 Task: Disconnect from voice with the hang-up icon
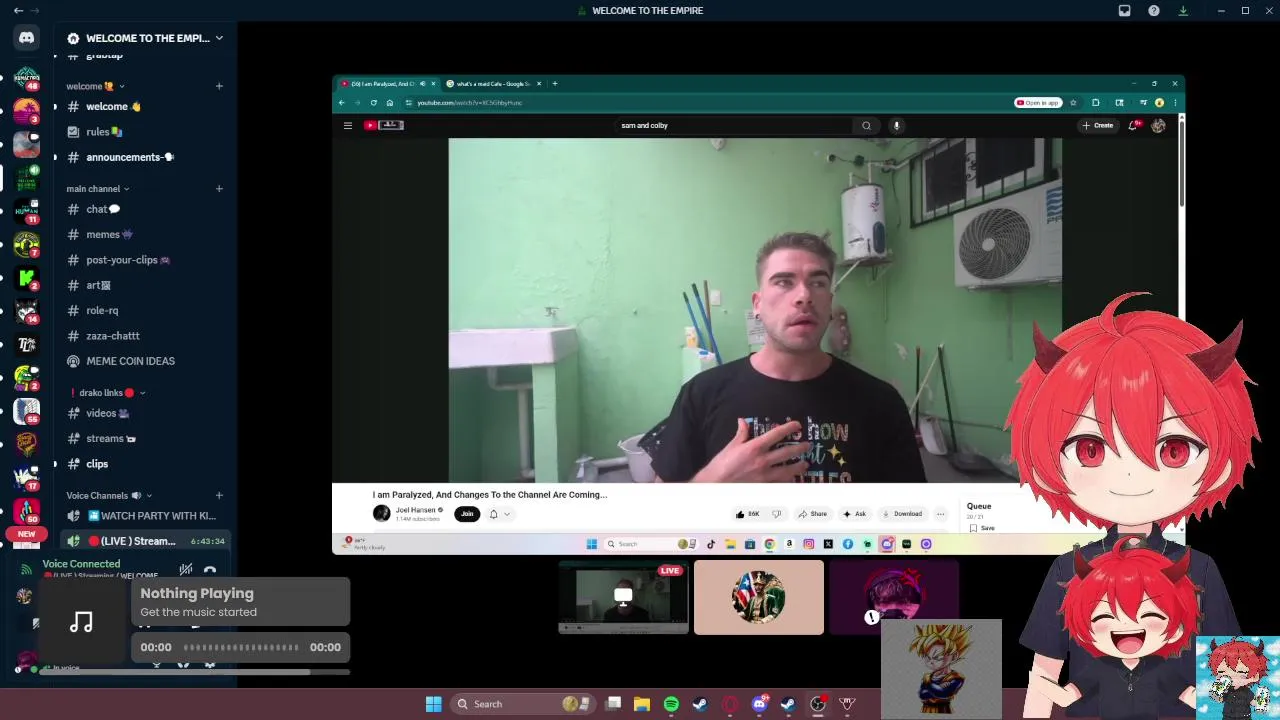coord(210,570)
